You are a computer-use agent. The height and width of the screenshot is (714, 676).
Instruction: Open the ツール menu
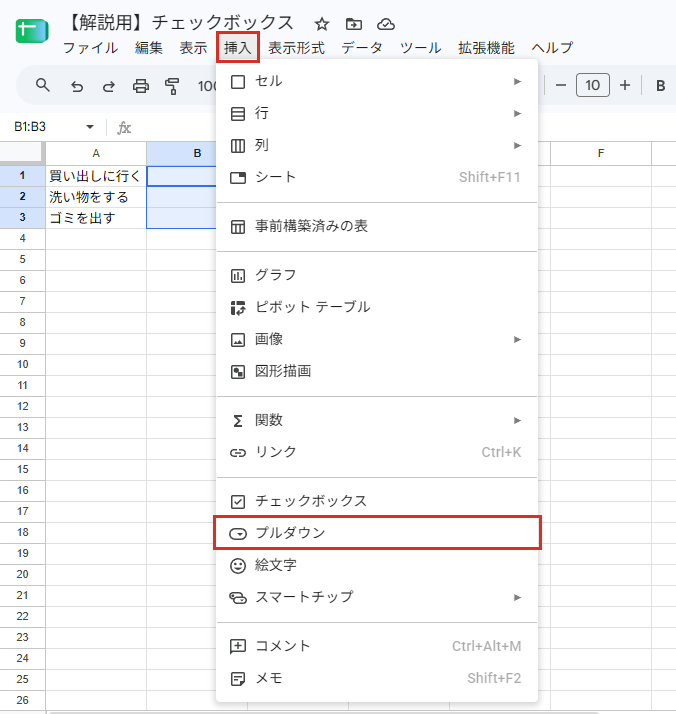420,48
